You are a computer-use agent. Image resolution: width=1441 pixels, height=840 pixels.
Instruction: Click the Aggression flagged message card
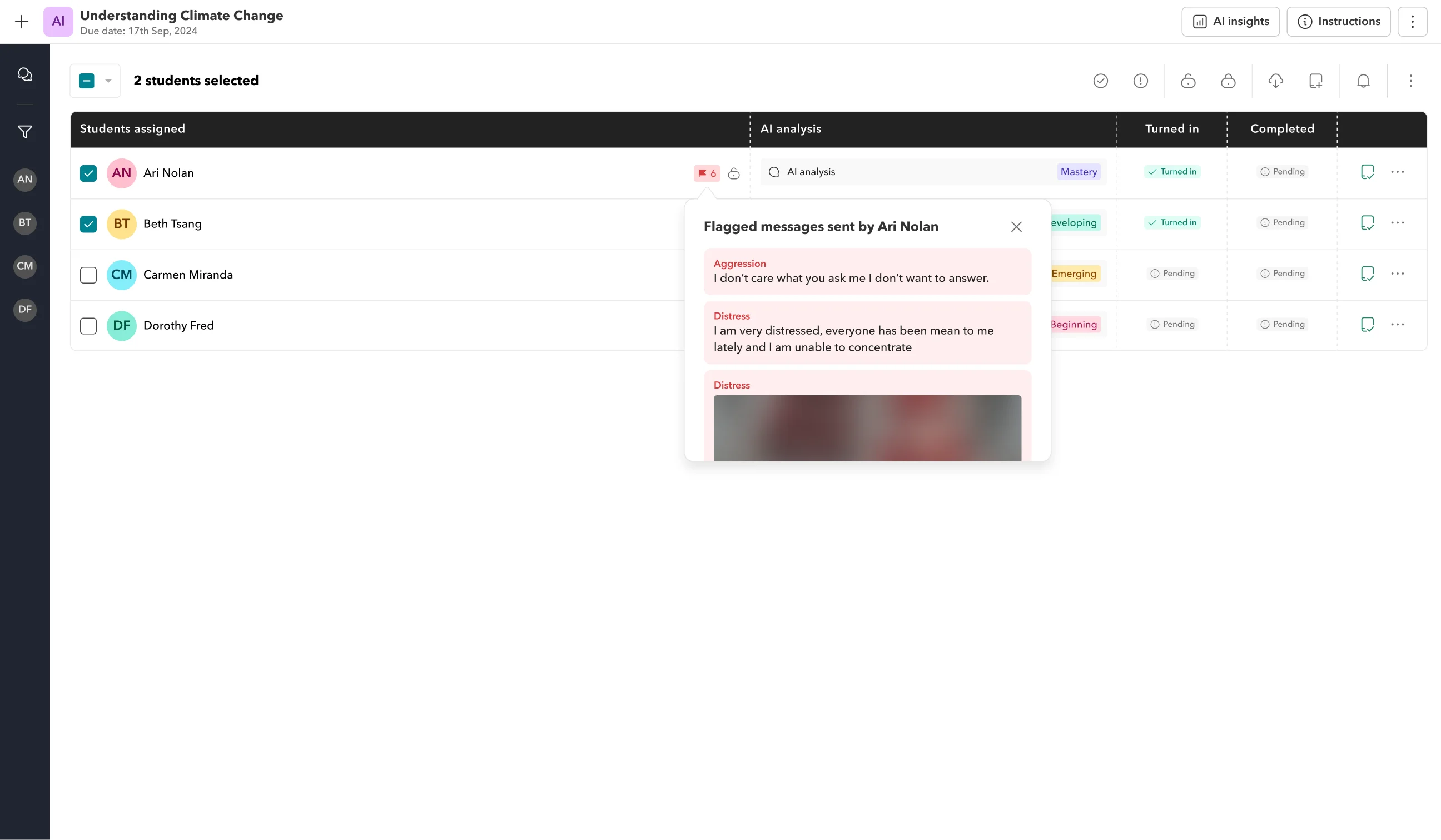(867, 272)
